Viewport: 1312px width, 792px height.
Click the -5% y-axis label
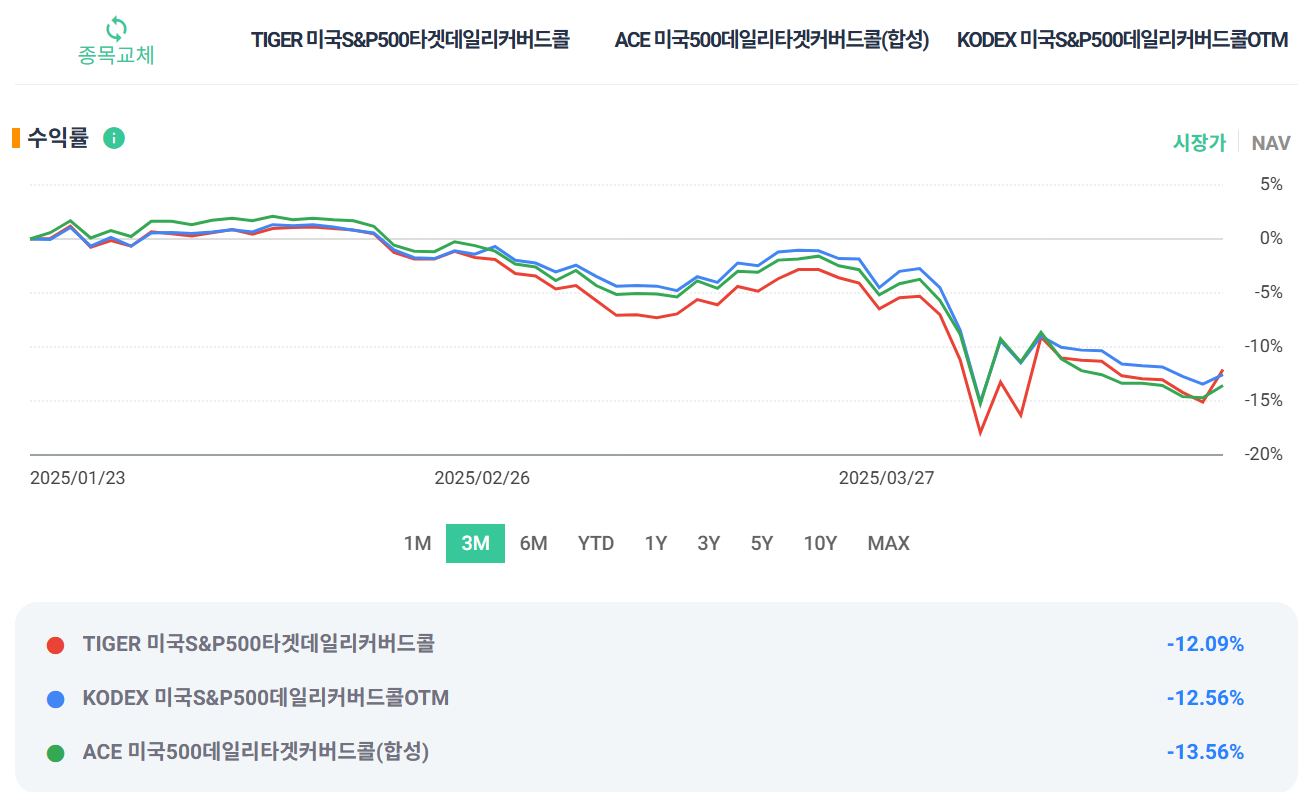pos(1268,293)
